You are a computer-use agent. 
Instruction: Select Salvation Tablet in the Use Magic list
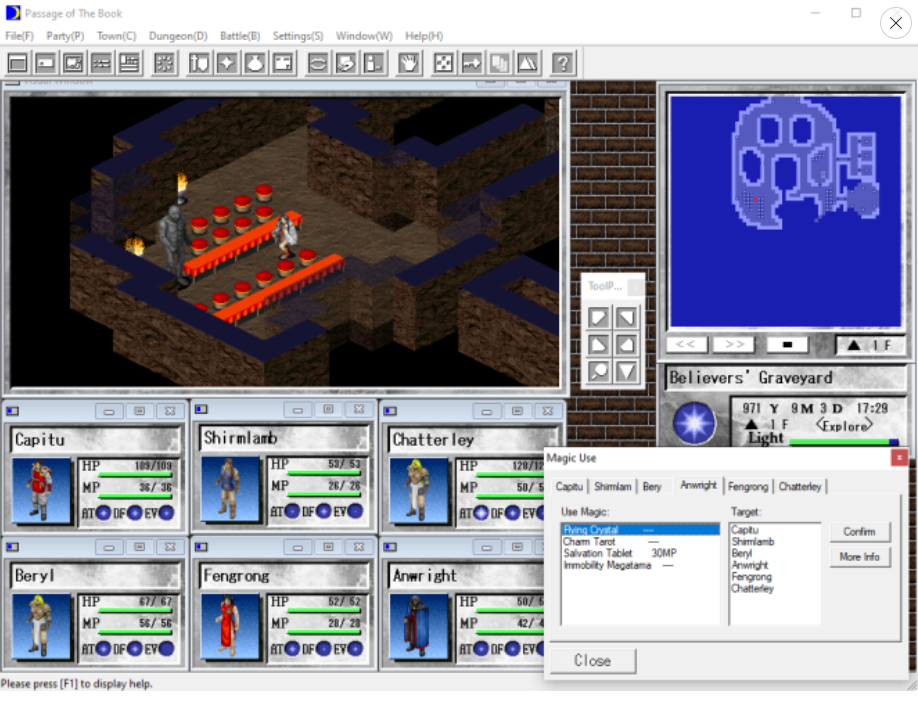tap(598, 553)
